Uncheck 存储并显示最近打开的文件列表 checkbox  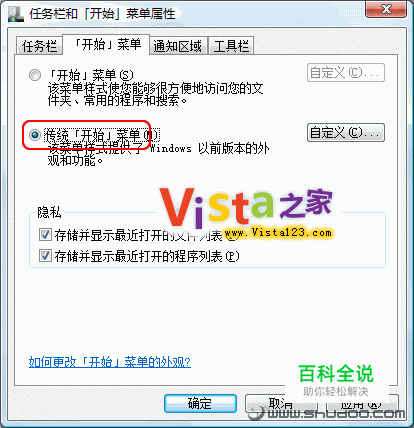click(45, 235)
